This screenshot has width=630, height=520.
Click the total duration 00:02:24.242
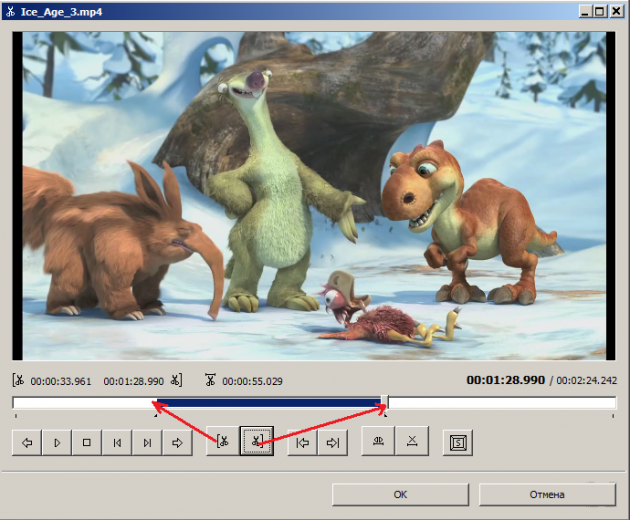coord(587,380)
